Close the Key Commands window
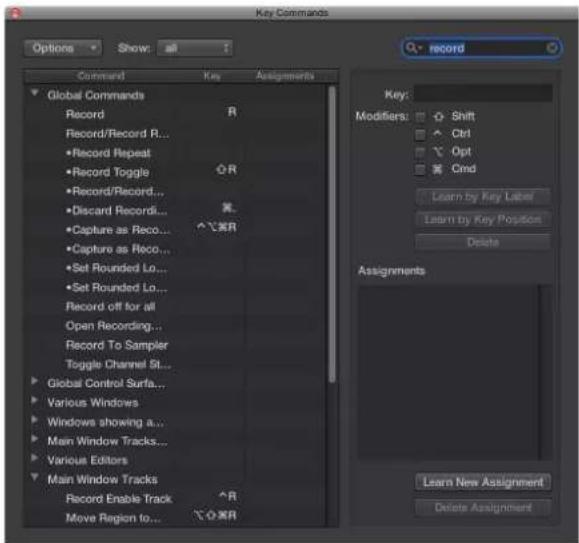The width and height of the screenshot is (579, 543). (16, 13)
